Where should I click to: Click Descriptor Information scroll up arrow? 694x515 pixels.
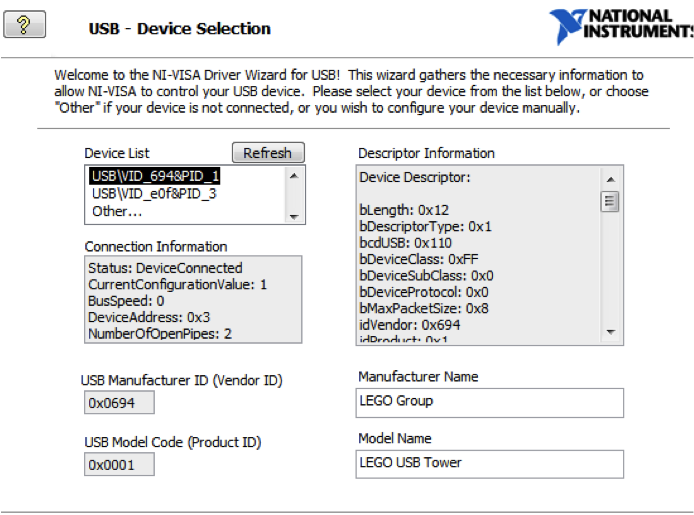611,179
